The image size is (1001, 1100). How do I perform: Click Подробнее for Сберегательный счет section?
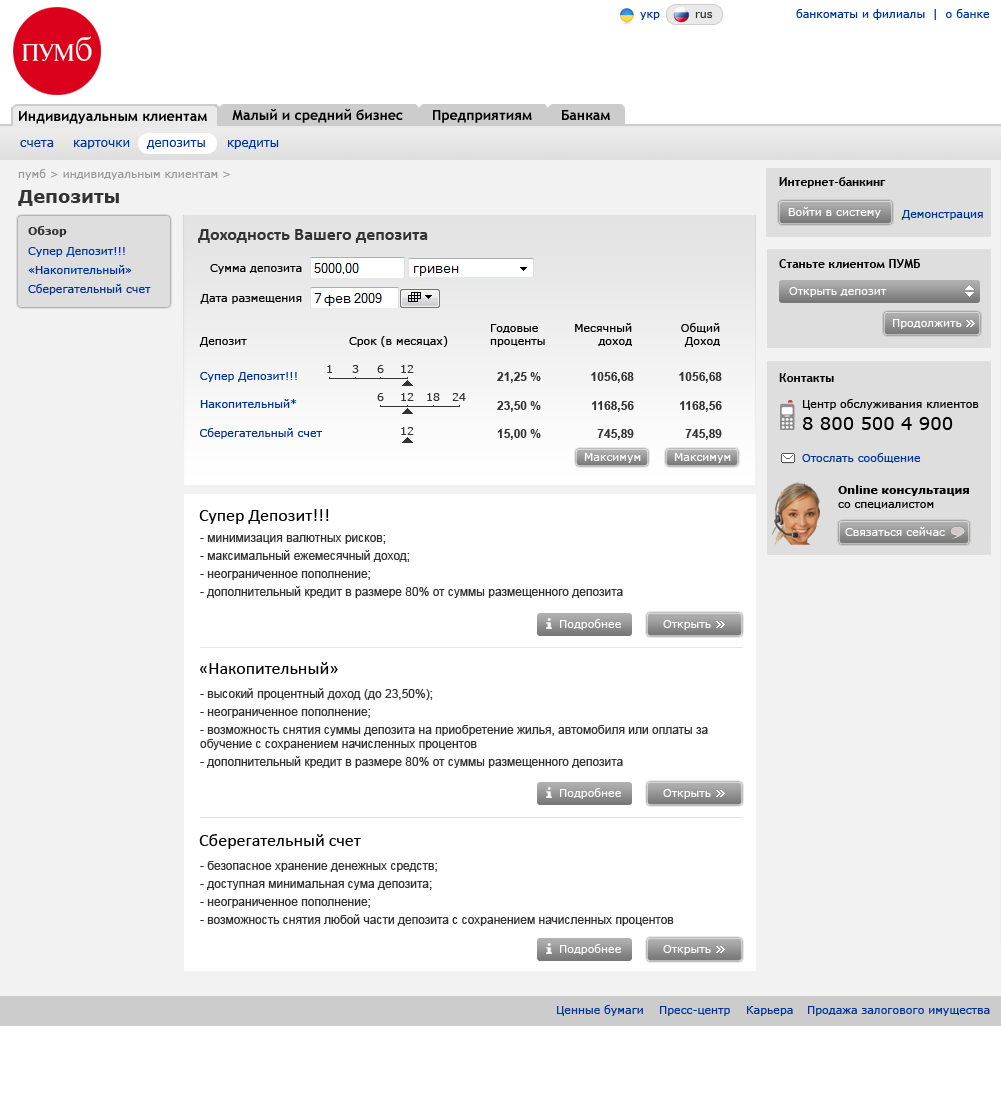coord(584,949)
